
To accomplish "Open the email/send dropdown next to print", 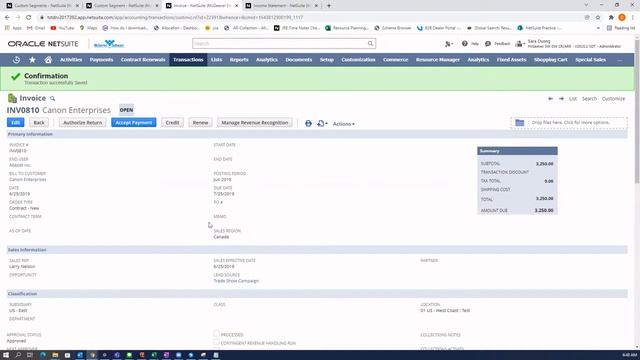I will (x=322, y=123).
